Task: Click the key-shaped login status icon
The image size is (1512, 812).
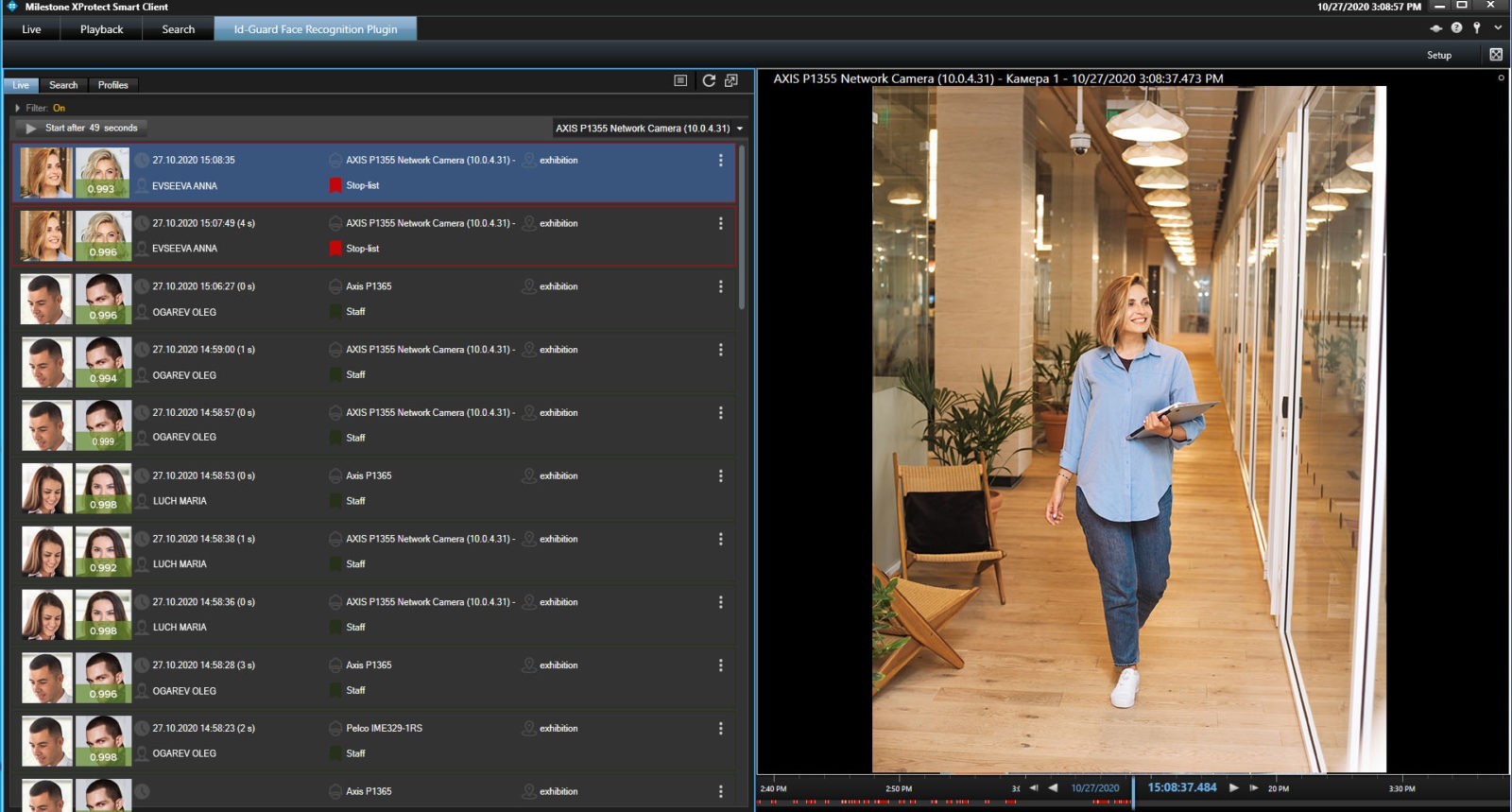Action: coord(1477,28)
